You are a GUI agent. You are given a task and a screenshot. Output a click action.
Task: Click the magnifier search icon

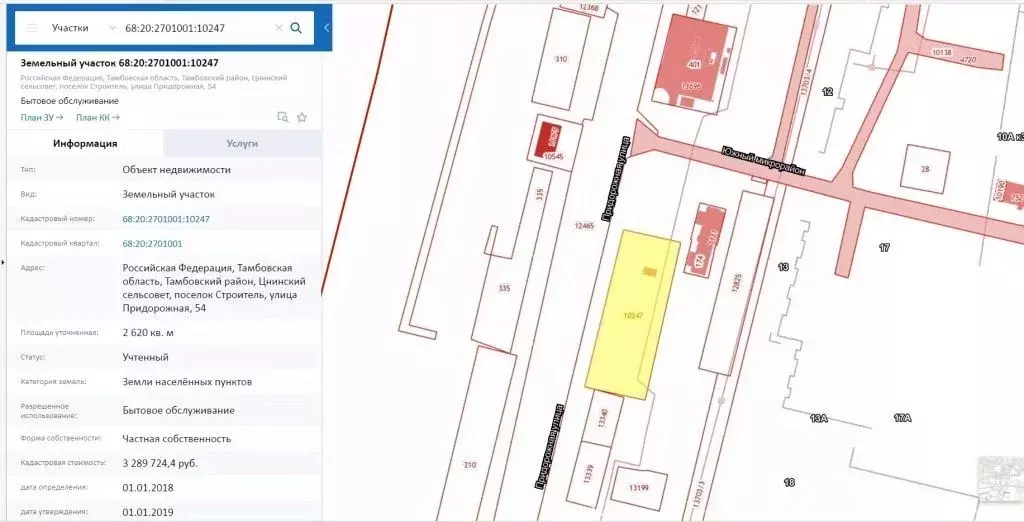pos(296,28)
